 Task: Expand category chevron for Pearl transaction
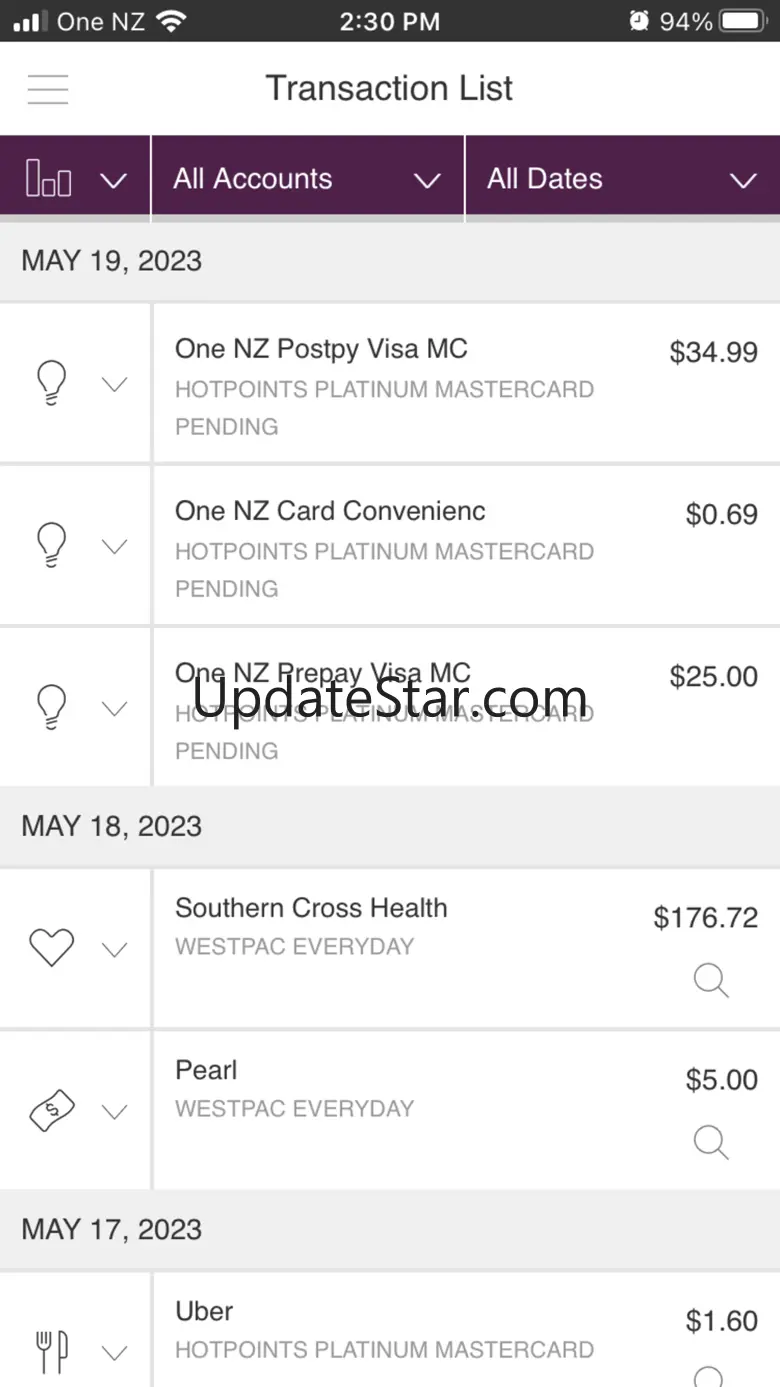[115, 1111]
